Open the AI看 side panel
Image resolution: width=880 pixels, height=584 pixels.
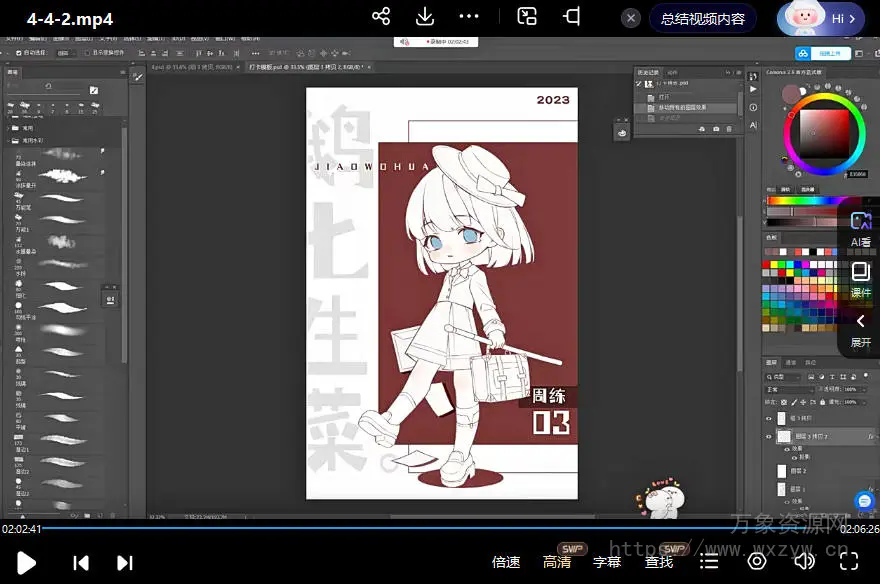coord(860,229)
